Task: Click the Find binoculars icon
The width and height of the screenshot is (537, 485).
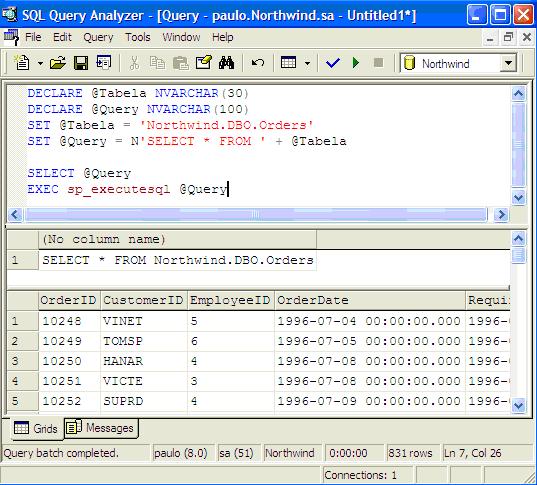Action: coord(227,63)
